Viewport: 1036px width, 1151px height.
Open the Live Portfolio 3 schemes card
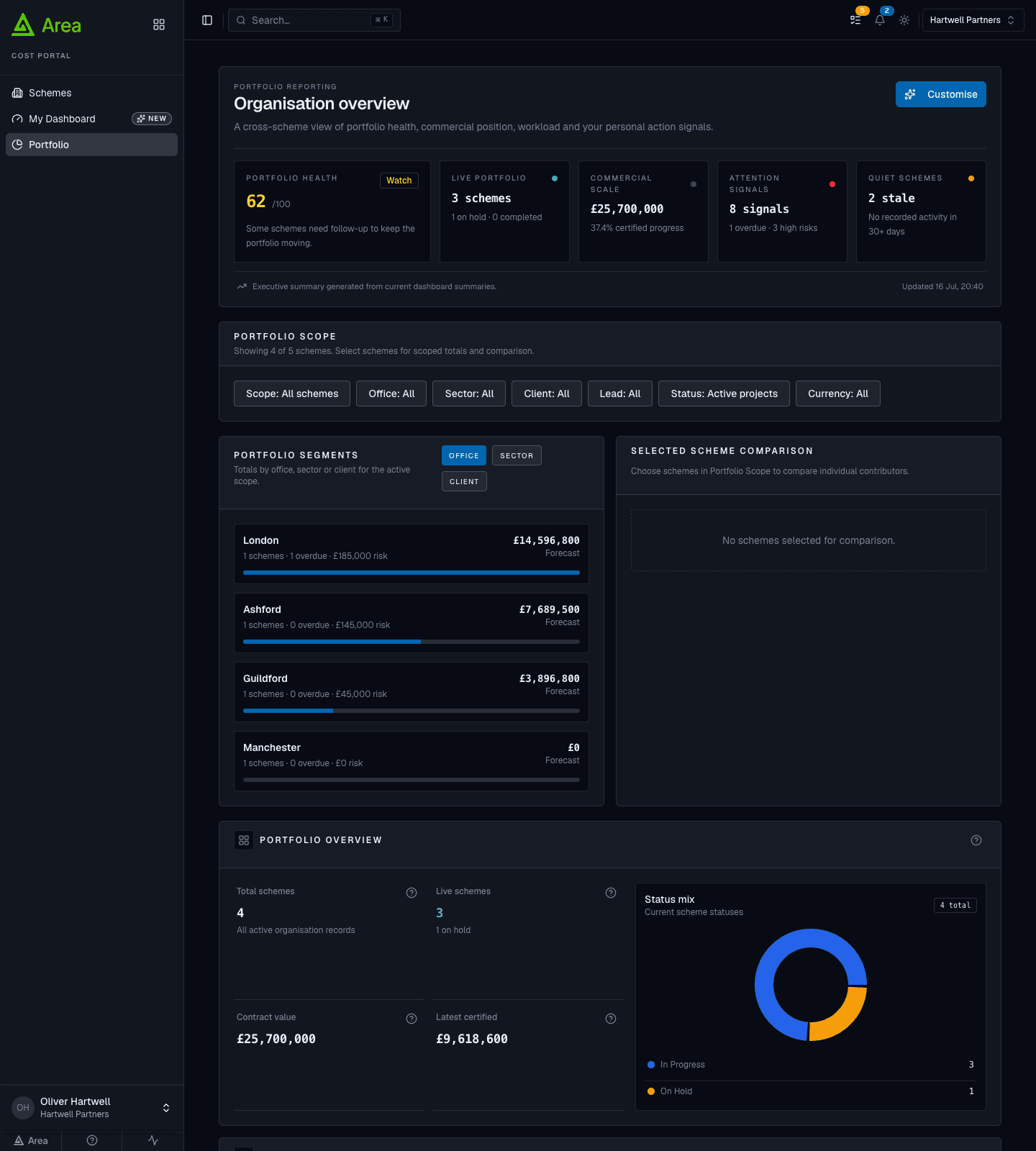pyautogui.click(x=504, y=211)
